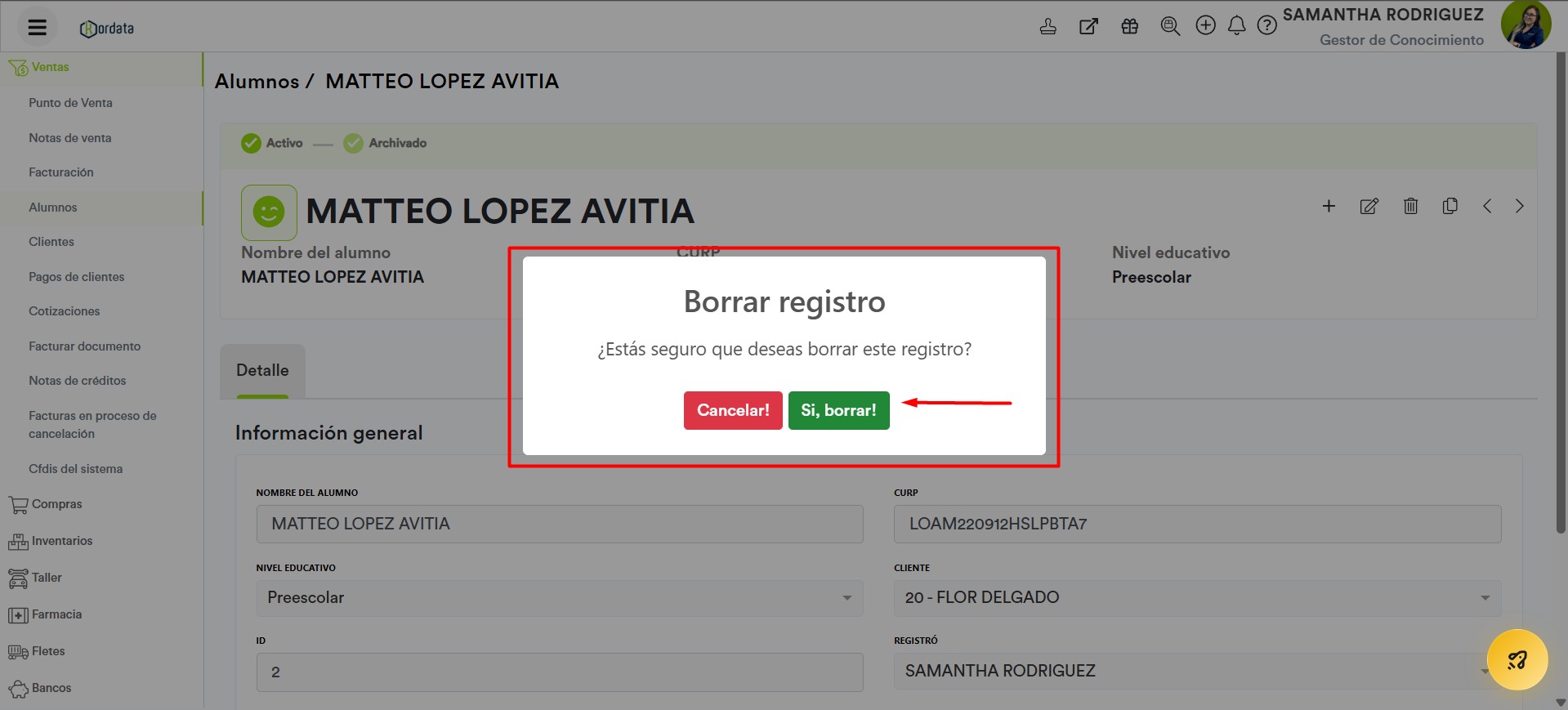The image size is (1568, 710).
Task: Open Clientes in sidebar
Action: (x=51, y=242)
